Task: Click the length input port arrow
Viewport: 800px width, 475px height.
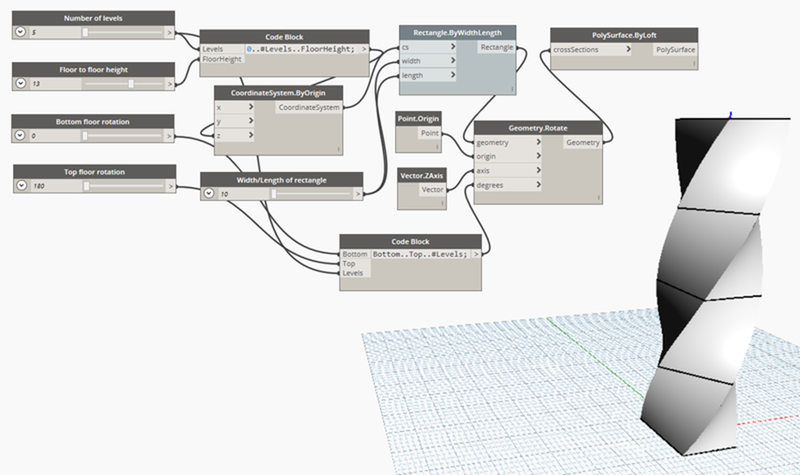Action: pos(453,75)
